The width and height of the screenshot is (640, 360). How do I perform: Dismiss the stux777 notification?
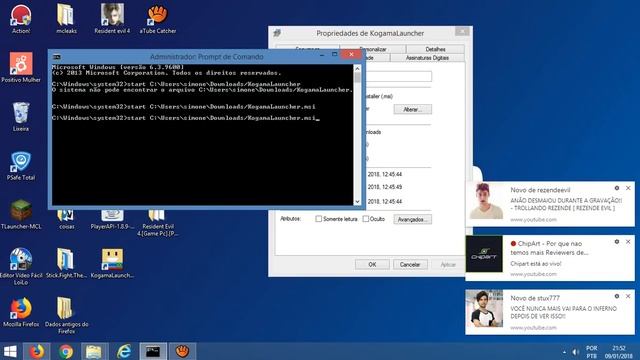(628, 296)
